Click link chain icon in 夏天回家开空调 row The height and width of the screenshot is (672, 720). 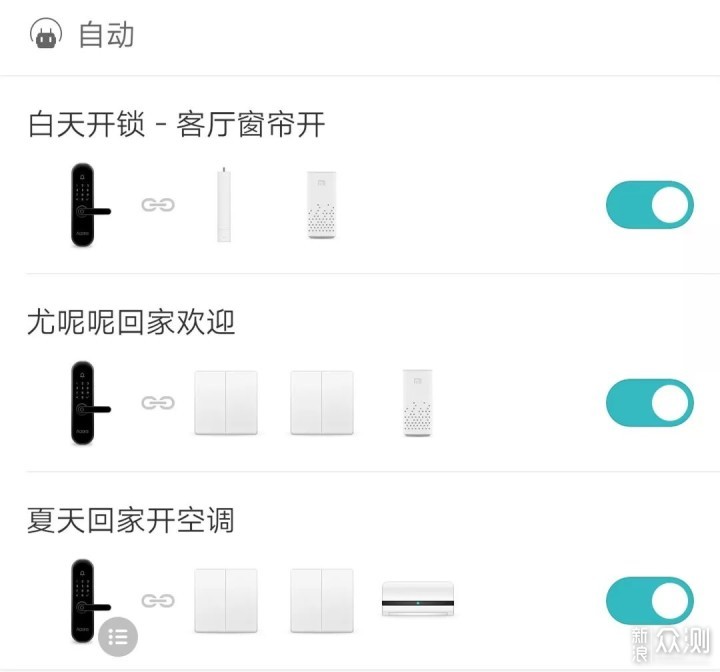[157, 601]
